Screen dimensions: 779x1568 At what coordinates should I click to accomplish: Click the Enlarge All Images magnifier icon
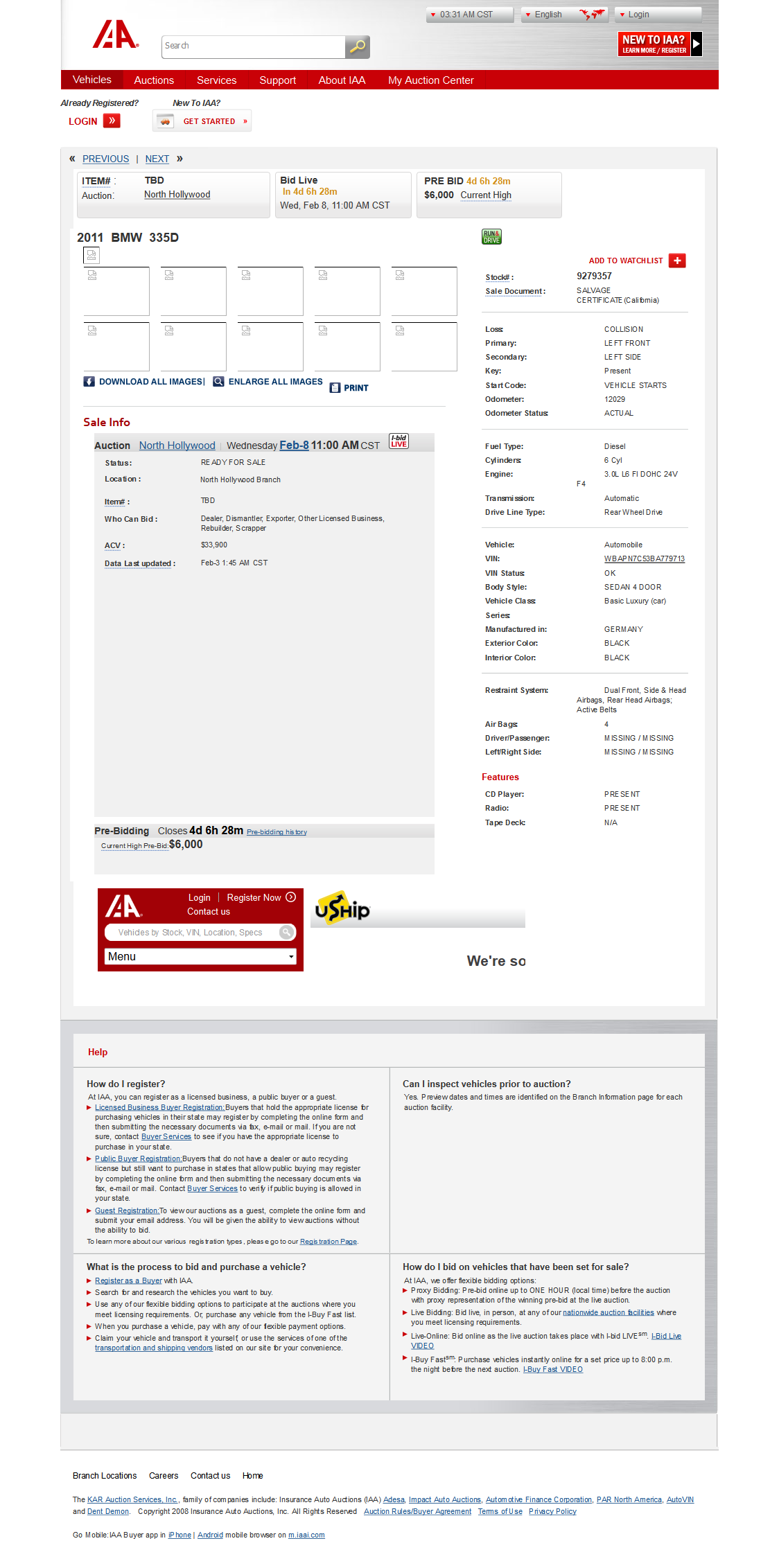[x=218, y=382]
